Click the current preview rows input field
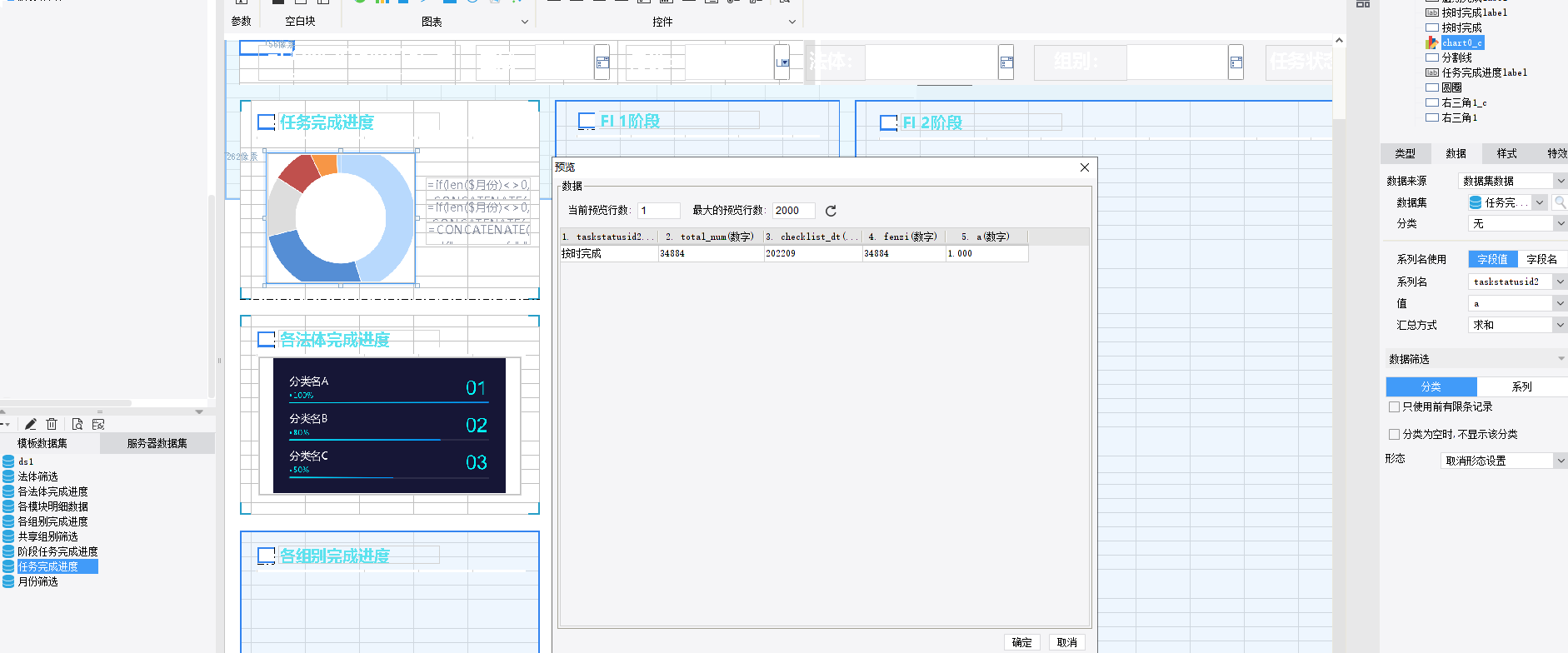The image size is (1568, 653). tap(659, 211)
